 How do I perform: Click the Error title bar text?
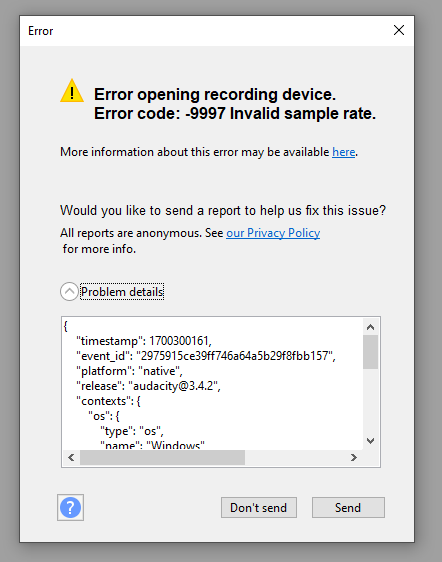(41, 31)
